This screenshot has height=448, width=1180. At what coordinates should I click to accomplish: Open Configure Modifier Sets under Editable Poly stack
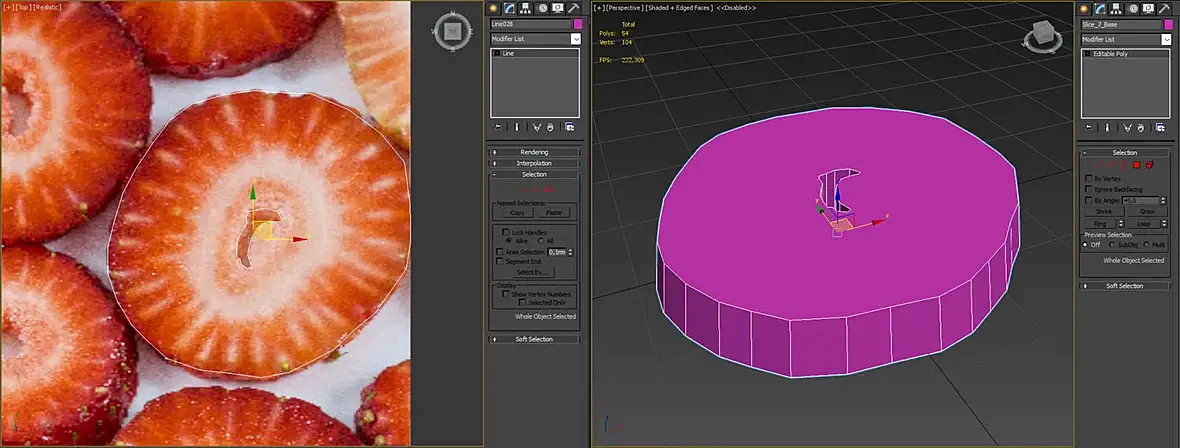pyautogui.click(x=1160, y=126)
